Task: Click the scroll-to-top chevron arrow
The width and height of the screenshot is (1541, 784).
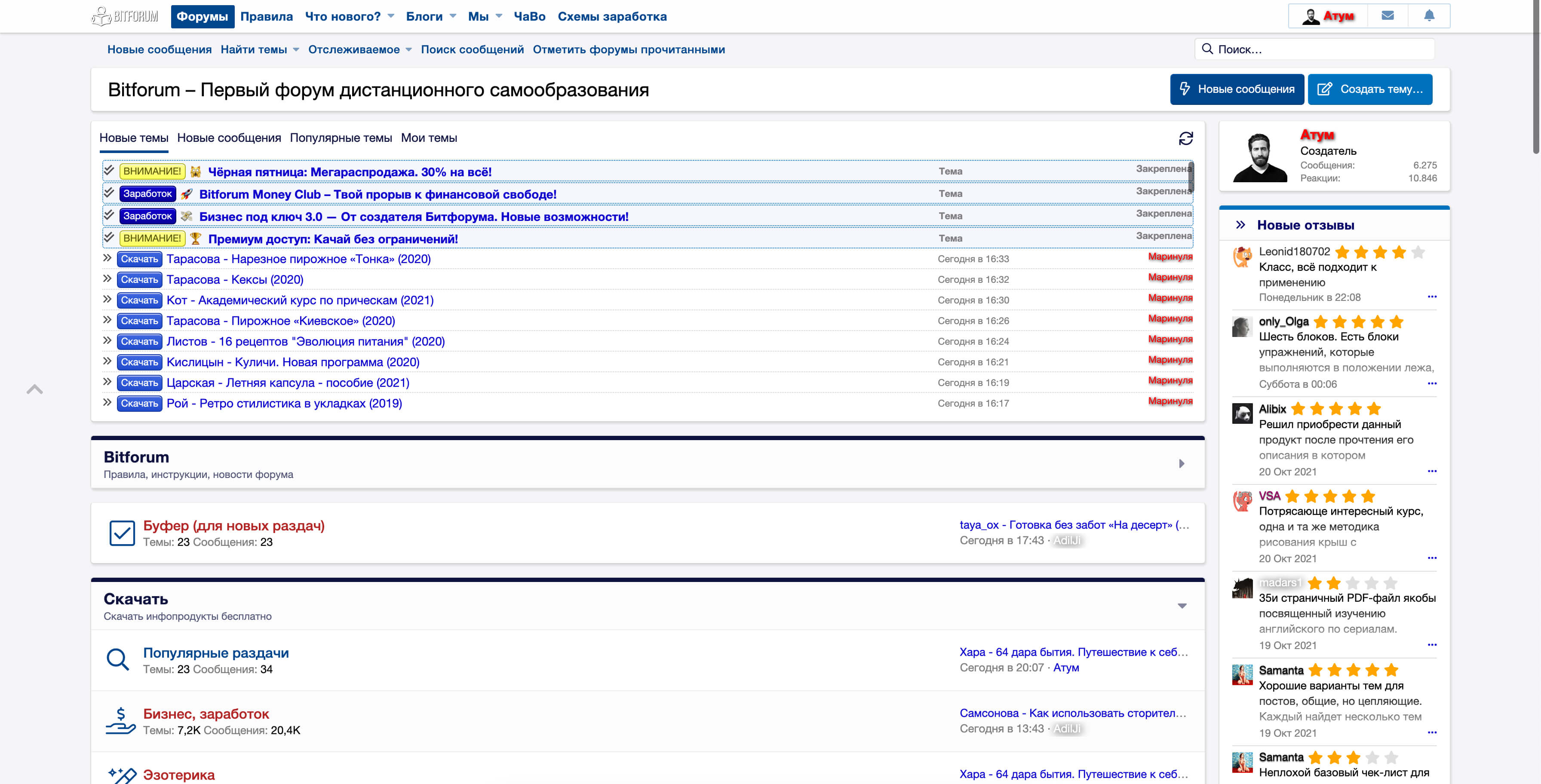Action: click(x=35, y=389)
